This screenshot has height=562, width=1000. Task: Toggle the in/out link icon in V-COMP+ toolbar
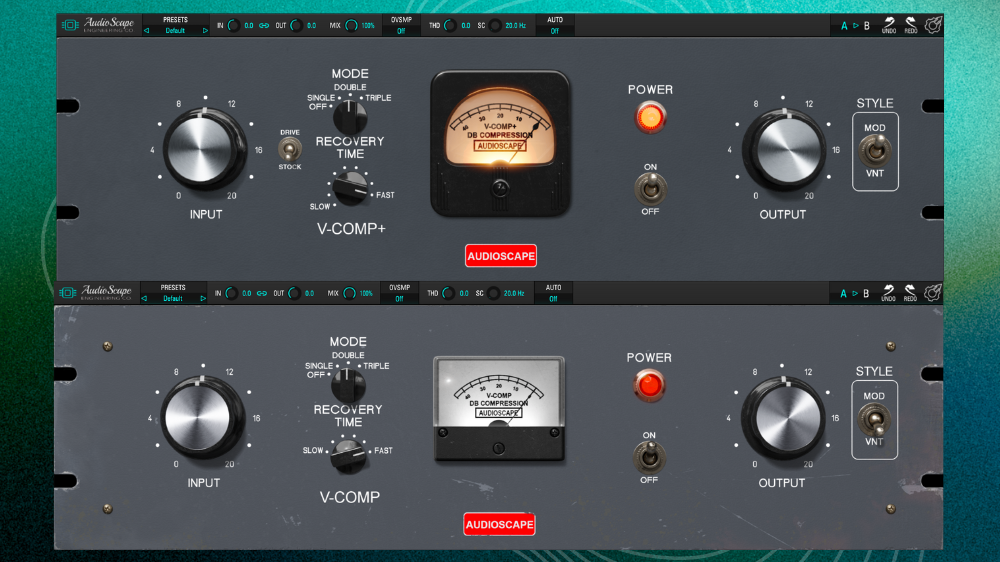click(x=263, y=26)
